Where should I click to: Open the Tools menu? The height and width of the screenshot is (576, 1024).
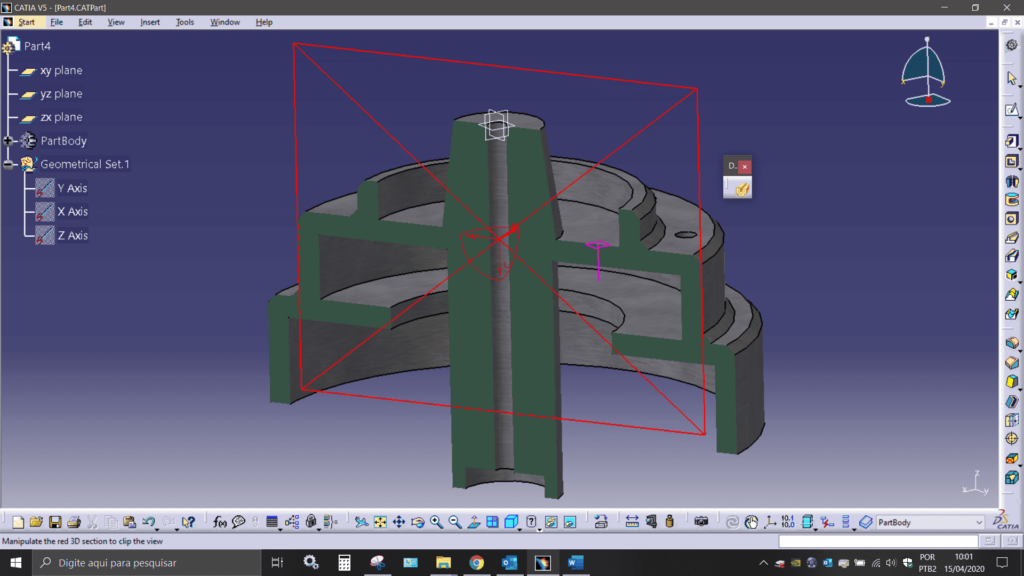[185, 22]
